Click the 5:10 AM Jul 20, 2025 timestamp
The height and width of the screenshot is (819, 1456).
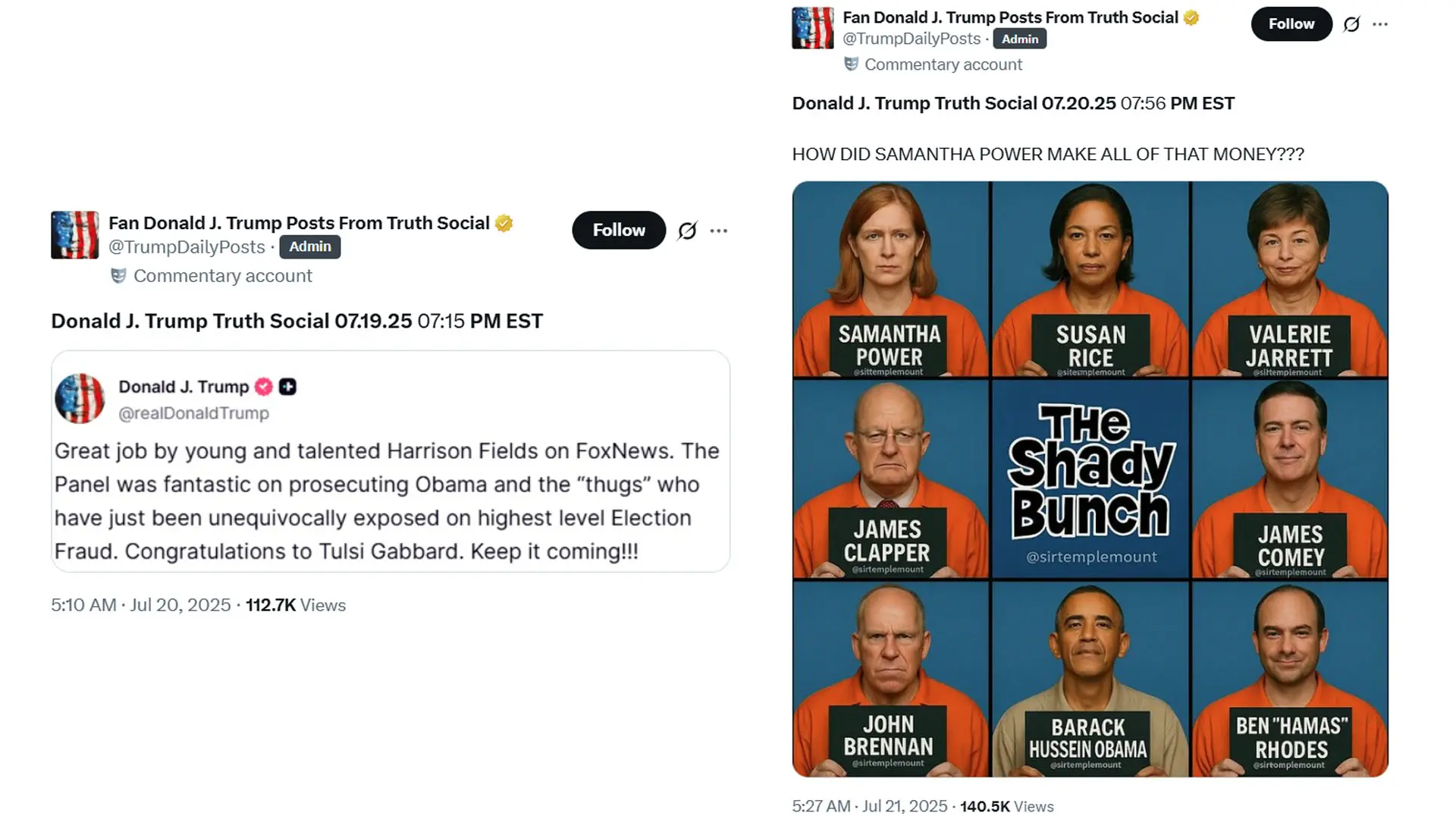(141, 605)
